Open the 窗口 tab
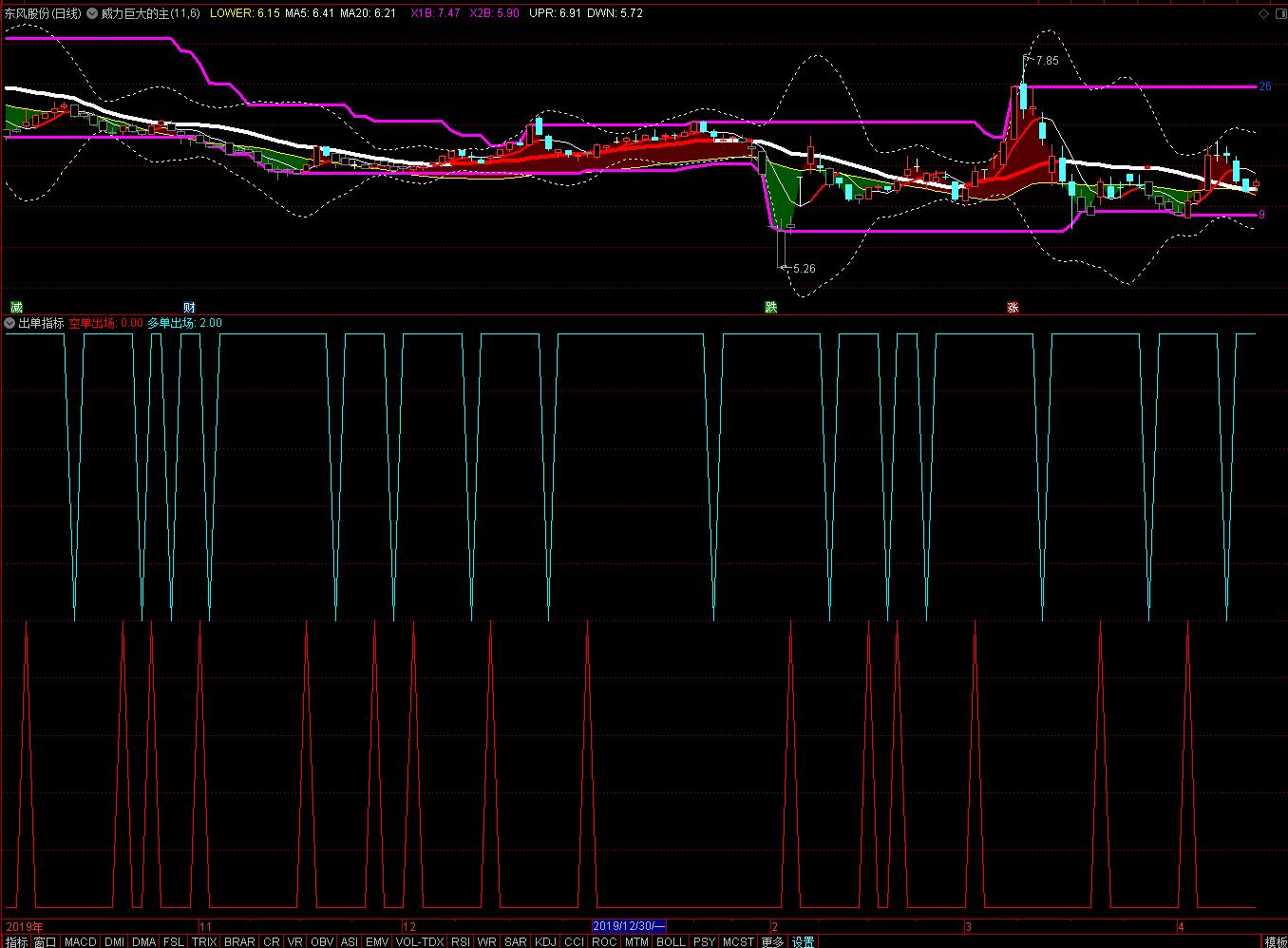The height and width of the screenshot is (948, 1288). (46, 941)
